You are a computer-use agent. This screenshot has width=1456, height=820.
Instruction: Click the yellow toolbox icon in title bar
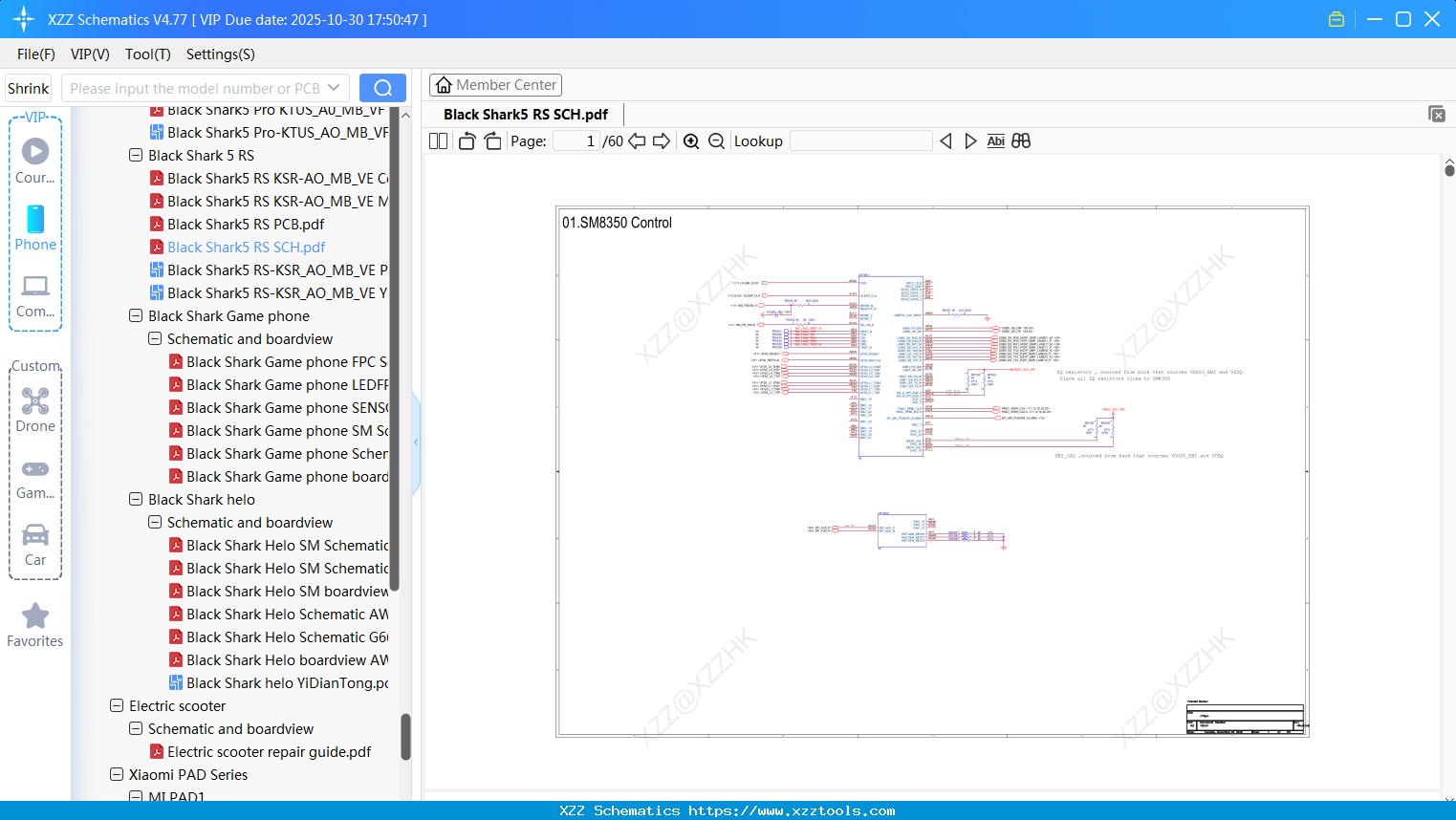click(1336, 19)
